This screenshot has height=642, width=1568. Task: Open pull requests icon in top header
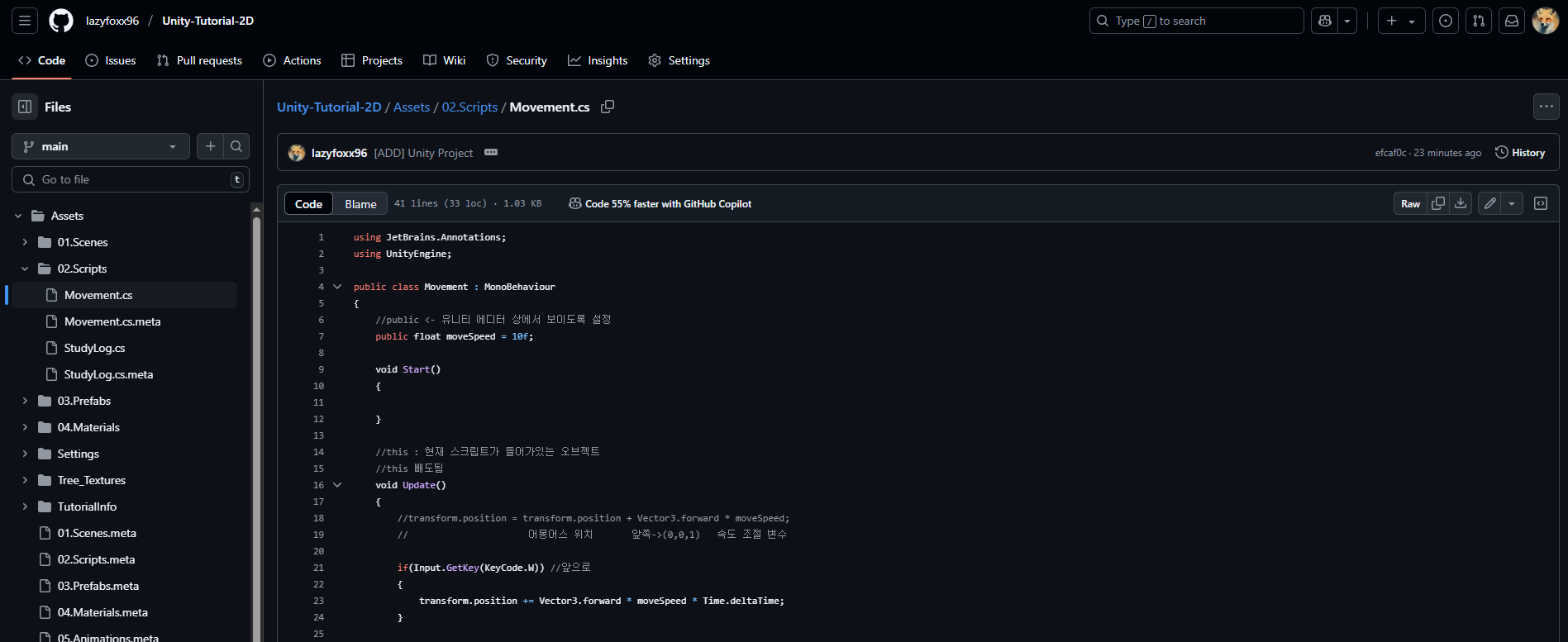[x=1479, y=21]
